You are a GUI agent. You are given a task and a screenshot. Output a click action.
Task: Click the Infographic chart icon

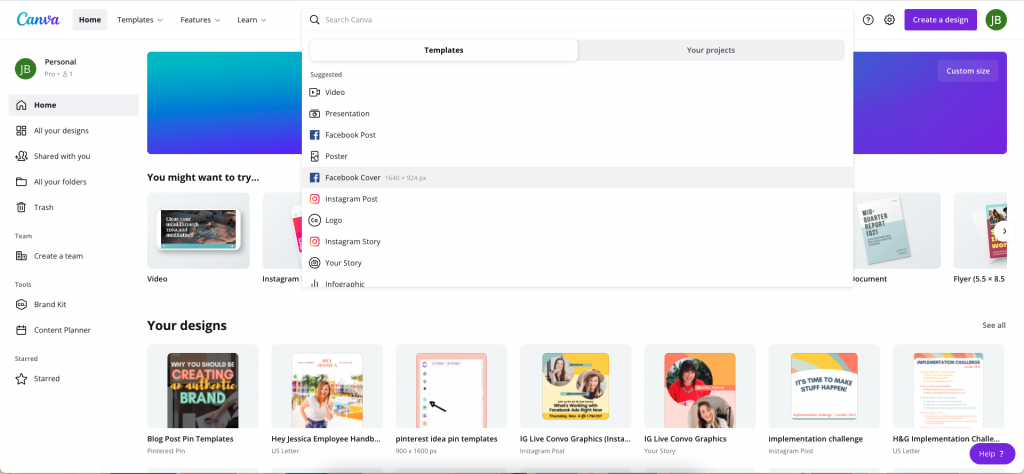(x=315, y=284)
